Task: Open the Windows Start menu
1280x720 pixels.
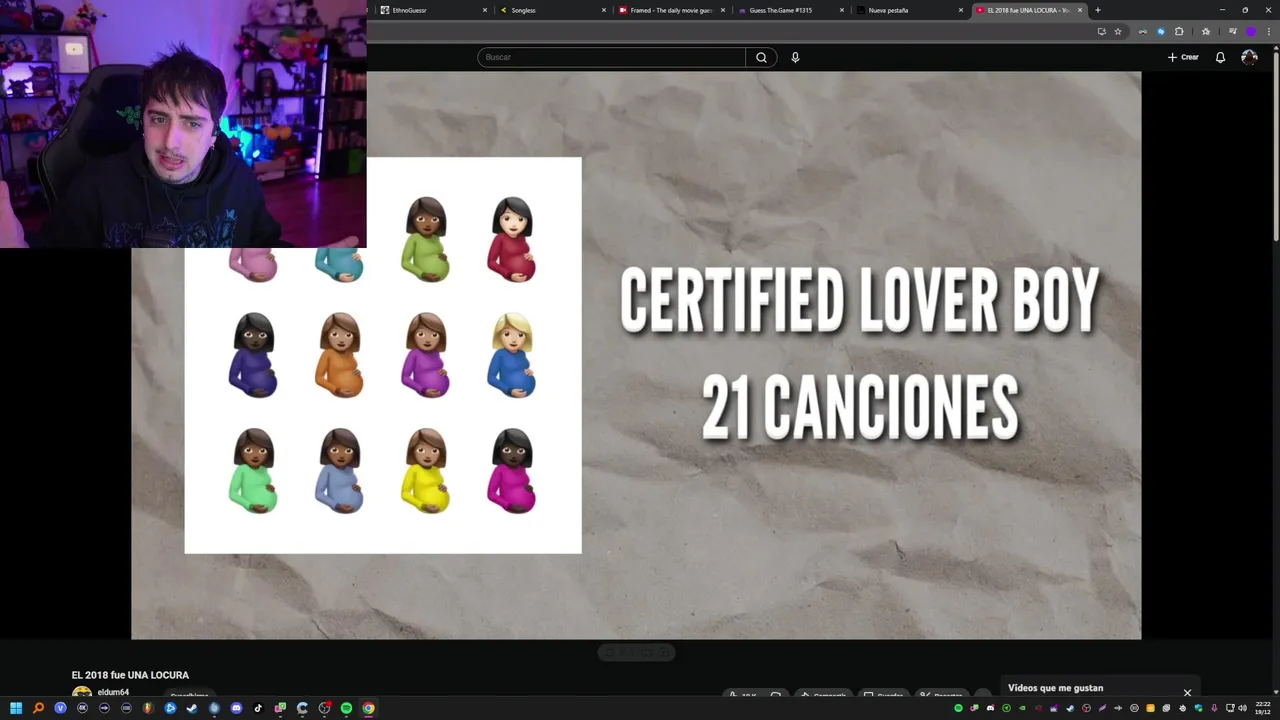Action: 16,708
